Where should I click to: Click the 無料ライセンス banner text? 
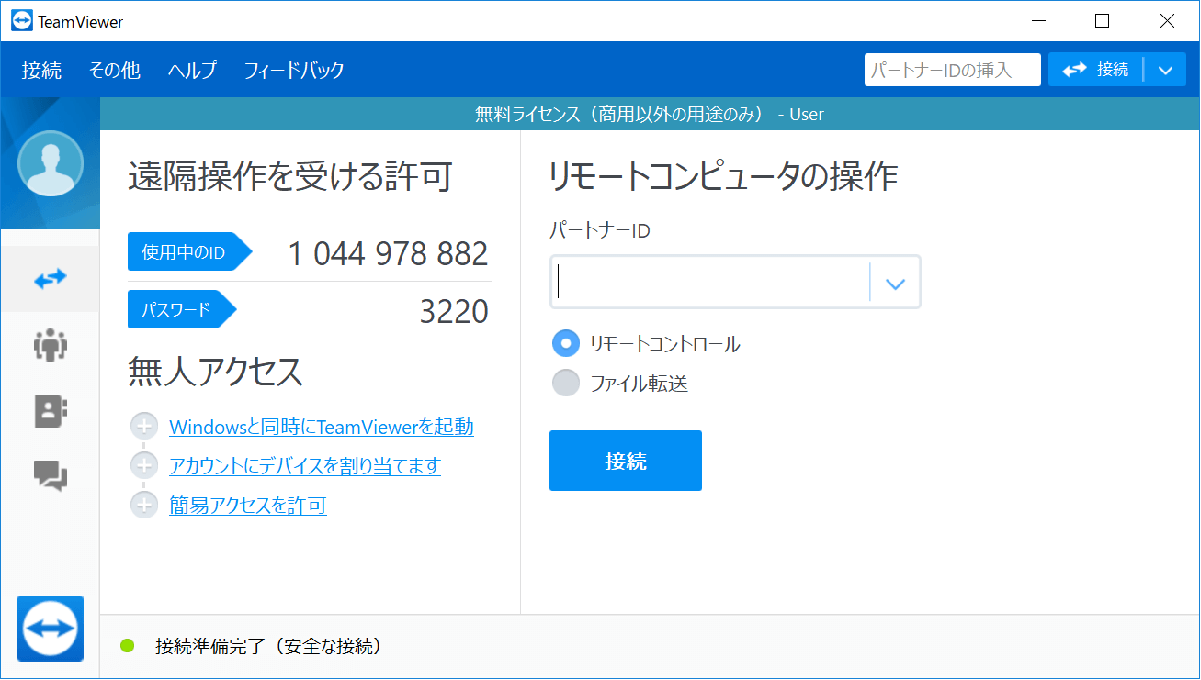(649, 114)
